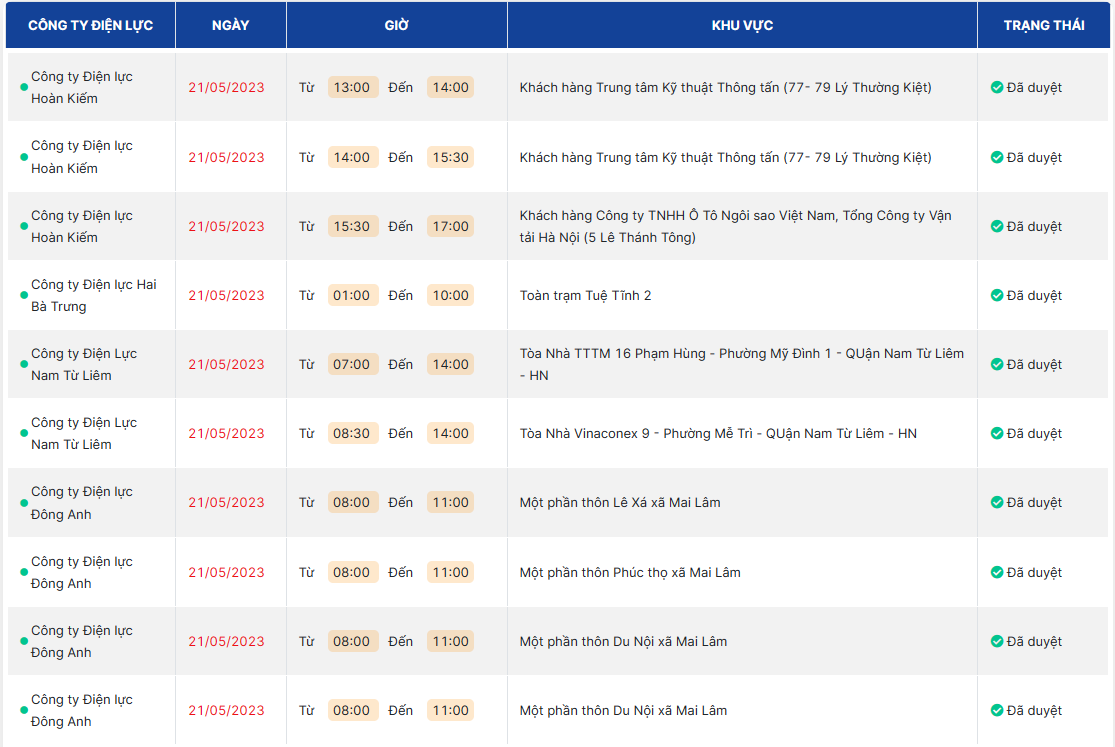Click green status dot beside Công ty Điện lực Hai Bà Trưng
1115x747 pixels.
pos(24,296)
